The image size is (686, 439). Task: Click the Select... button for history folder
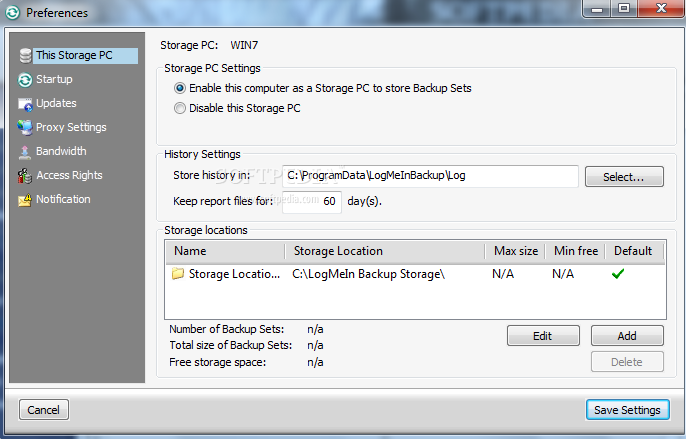click(x=624, y=177)
